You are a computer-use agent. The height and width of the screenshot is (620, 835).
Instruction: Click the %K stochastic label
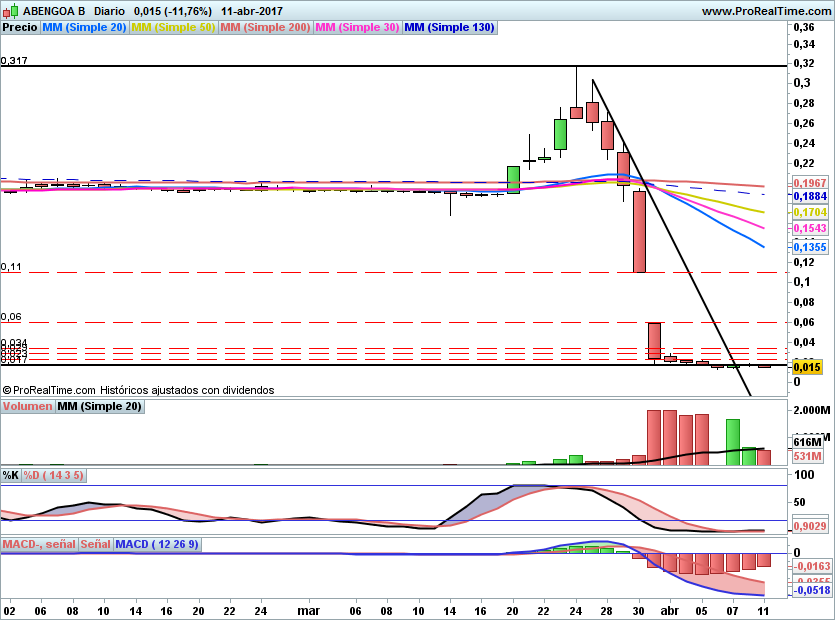10,474
